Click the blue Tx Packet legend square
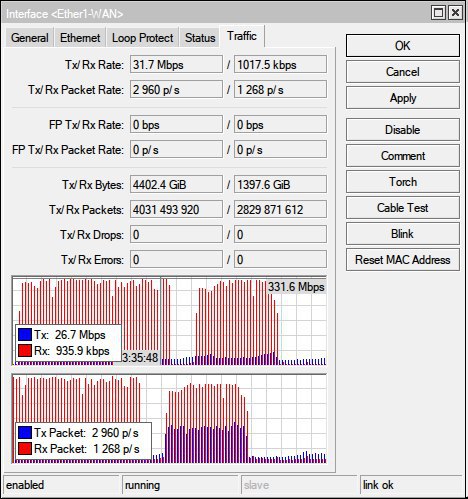Image resolution: width=468 pixels, height=499 pixels. pos(25,432)
